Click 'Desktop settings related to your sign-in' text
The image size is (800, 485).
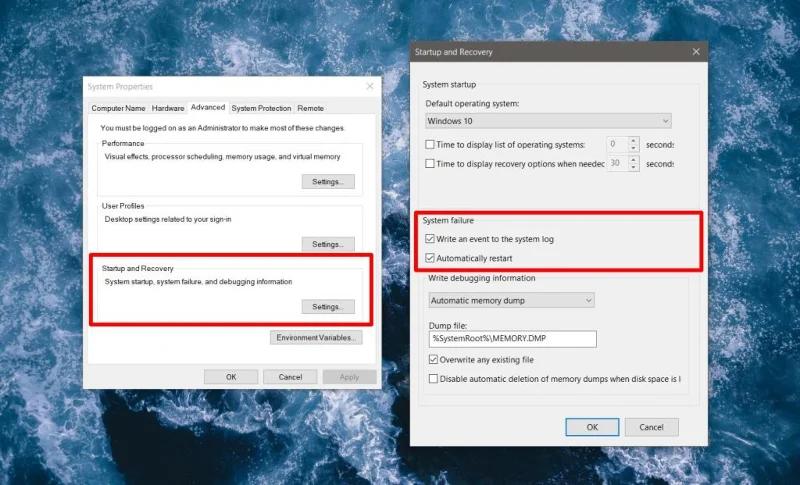pos(168,219)
